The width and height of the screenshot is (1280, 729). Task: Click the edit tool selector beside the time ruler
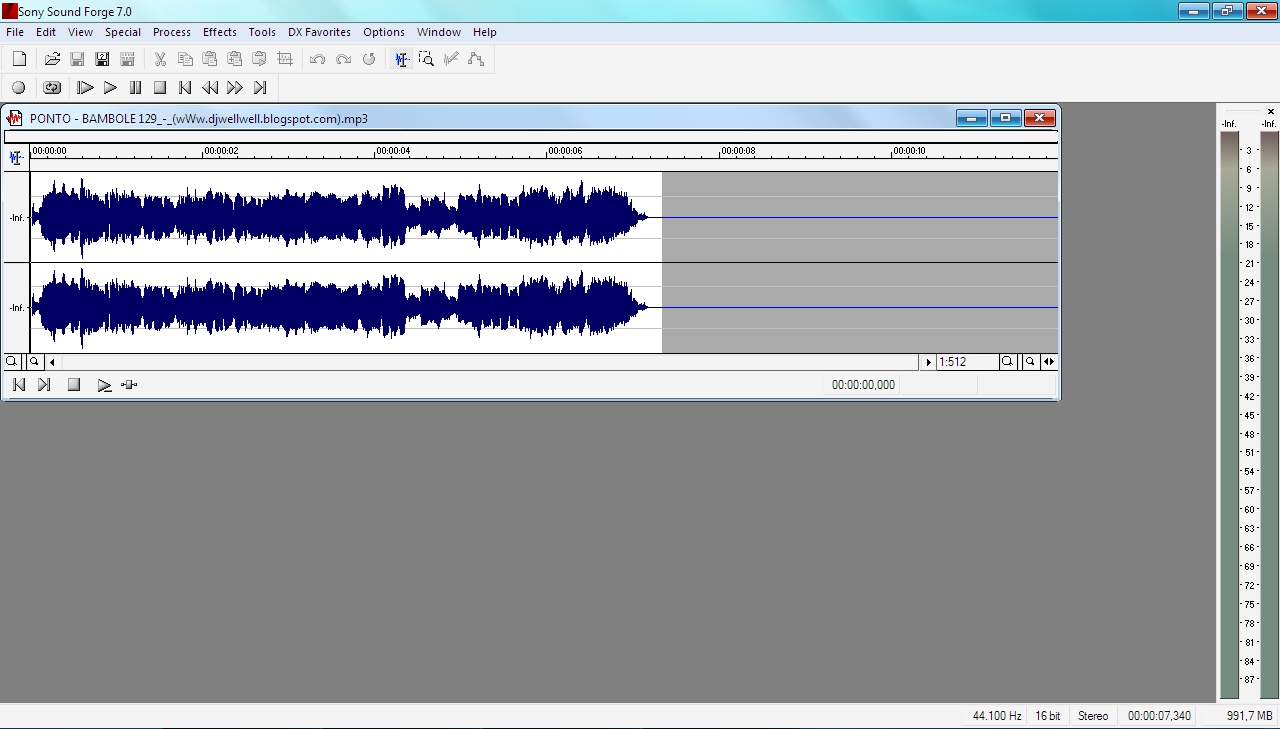pos(16,157)
